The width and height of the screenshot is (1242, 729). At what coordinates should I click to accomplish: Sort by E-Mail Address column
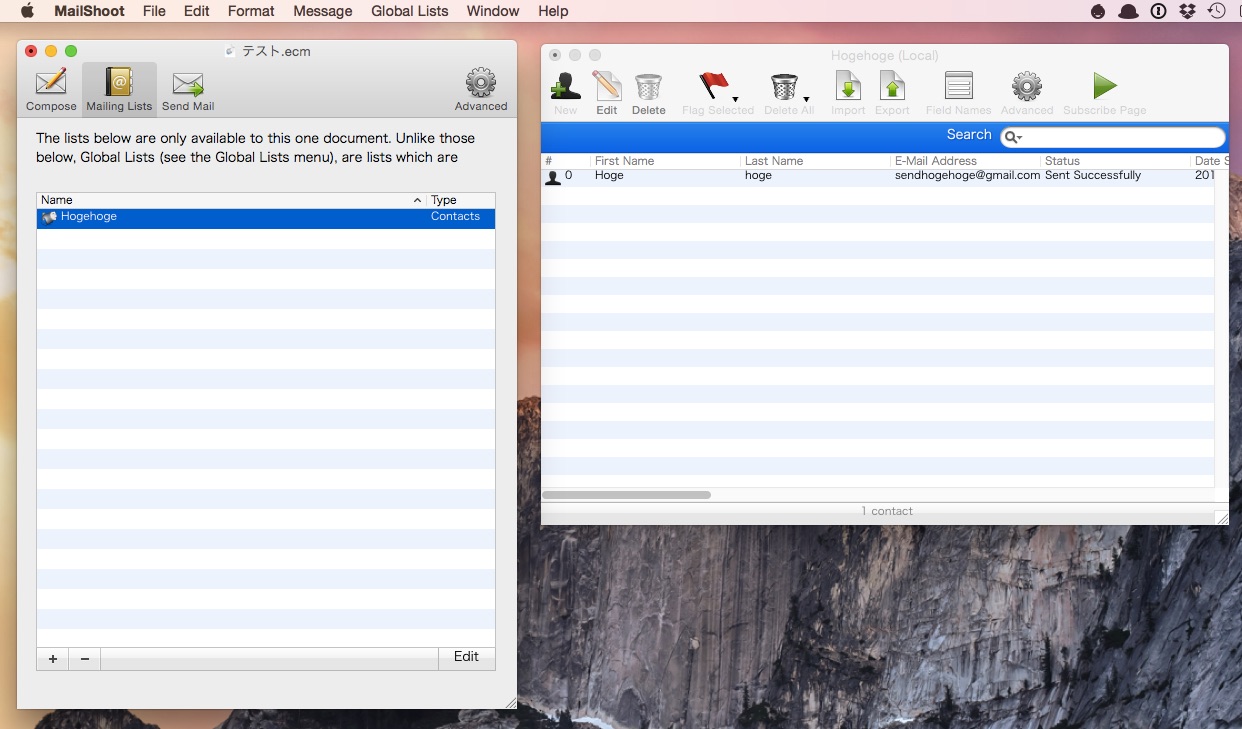(x=965, y=161)
